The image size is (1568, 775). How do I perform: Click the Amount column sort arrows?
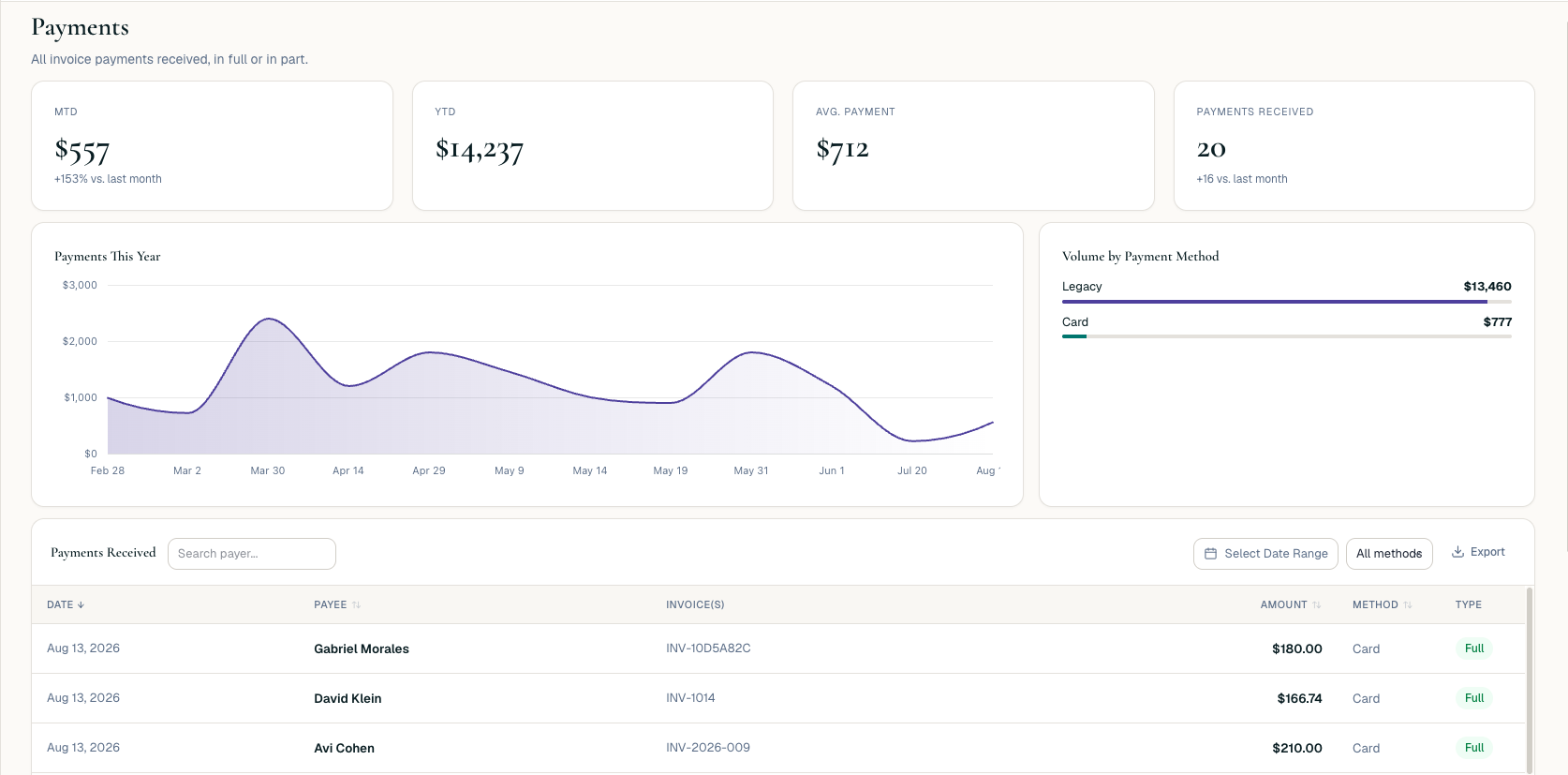(x=1316, y=605)
